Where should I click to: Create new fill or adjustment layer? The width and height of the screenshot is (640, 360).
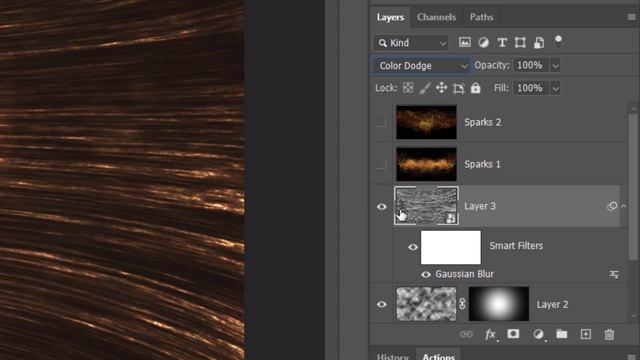(538, 334)
